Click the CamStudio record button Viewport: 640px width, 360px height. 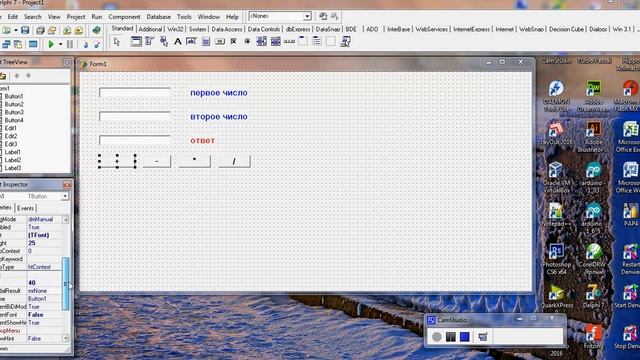(437, 337)
